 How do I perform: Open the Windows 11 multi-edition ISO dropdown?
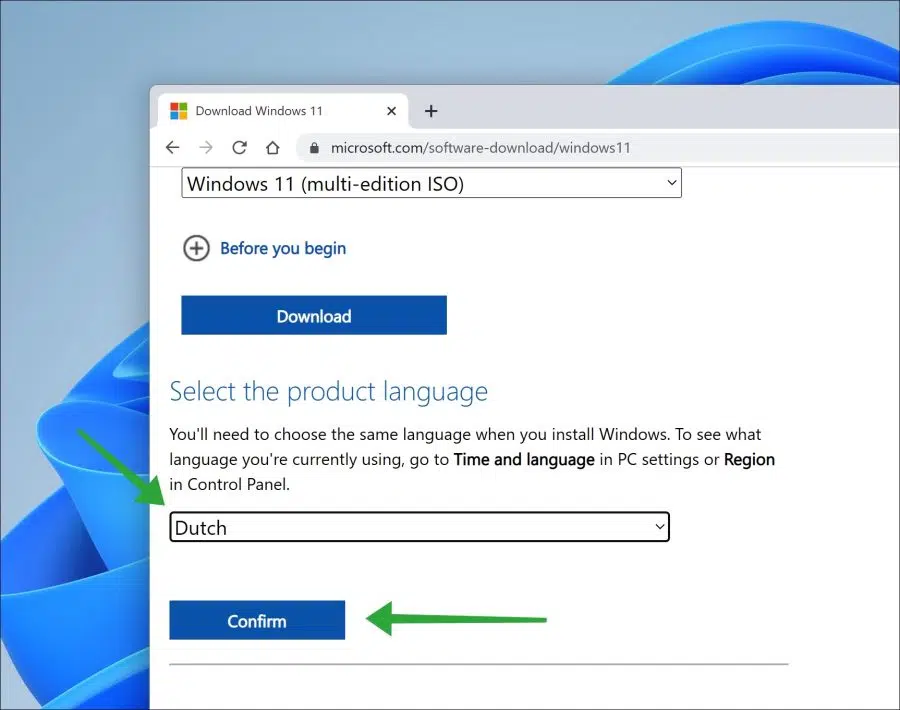click(432, 183)
